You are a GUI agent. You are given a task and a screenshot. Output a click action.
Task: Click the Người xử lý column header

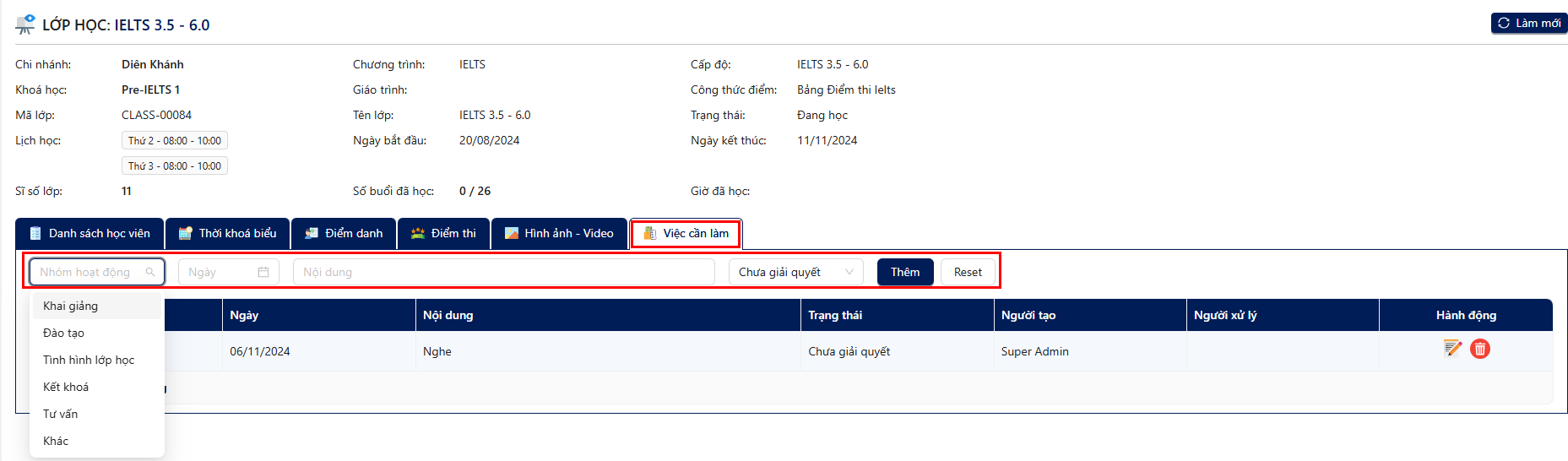click(1283, 315)
